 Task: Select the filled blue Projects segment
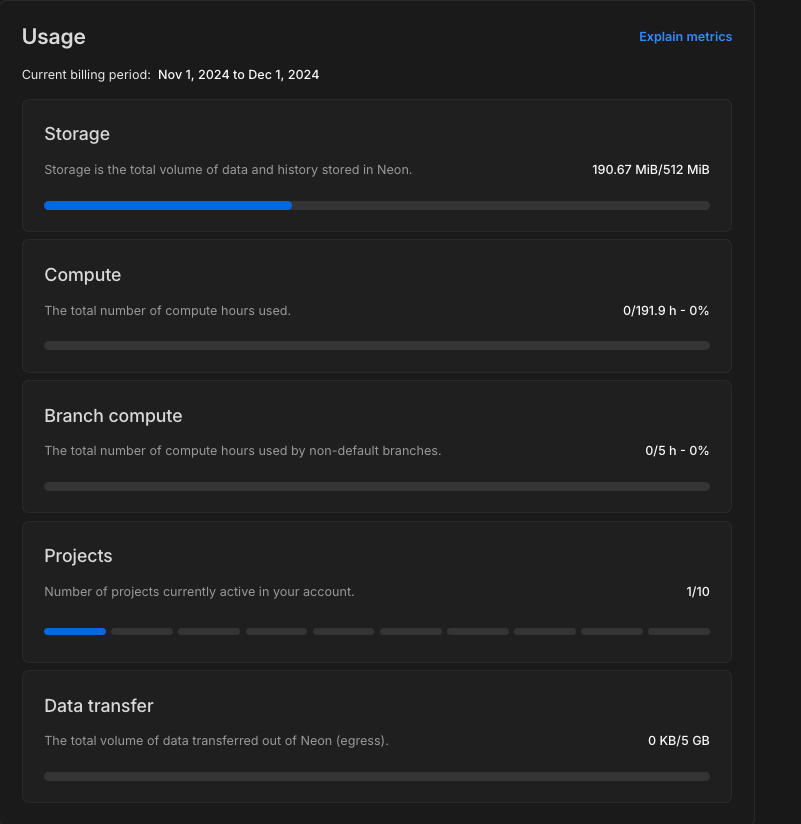click(75, 632)
